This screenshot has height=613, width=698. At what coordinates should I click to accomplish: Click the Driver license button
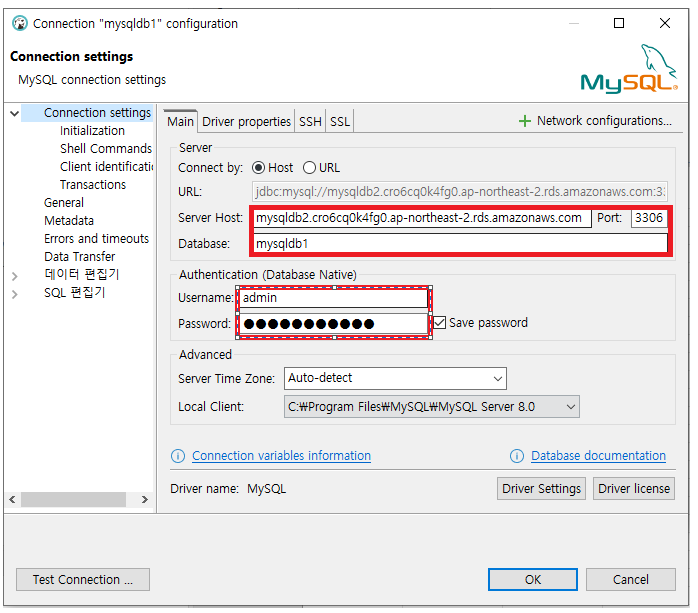point(634,489)
